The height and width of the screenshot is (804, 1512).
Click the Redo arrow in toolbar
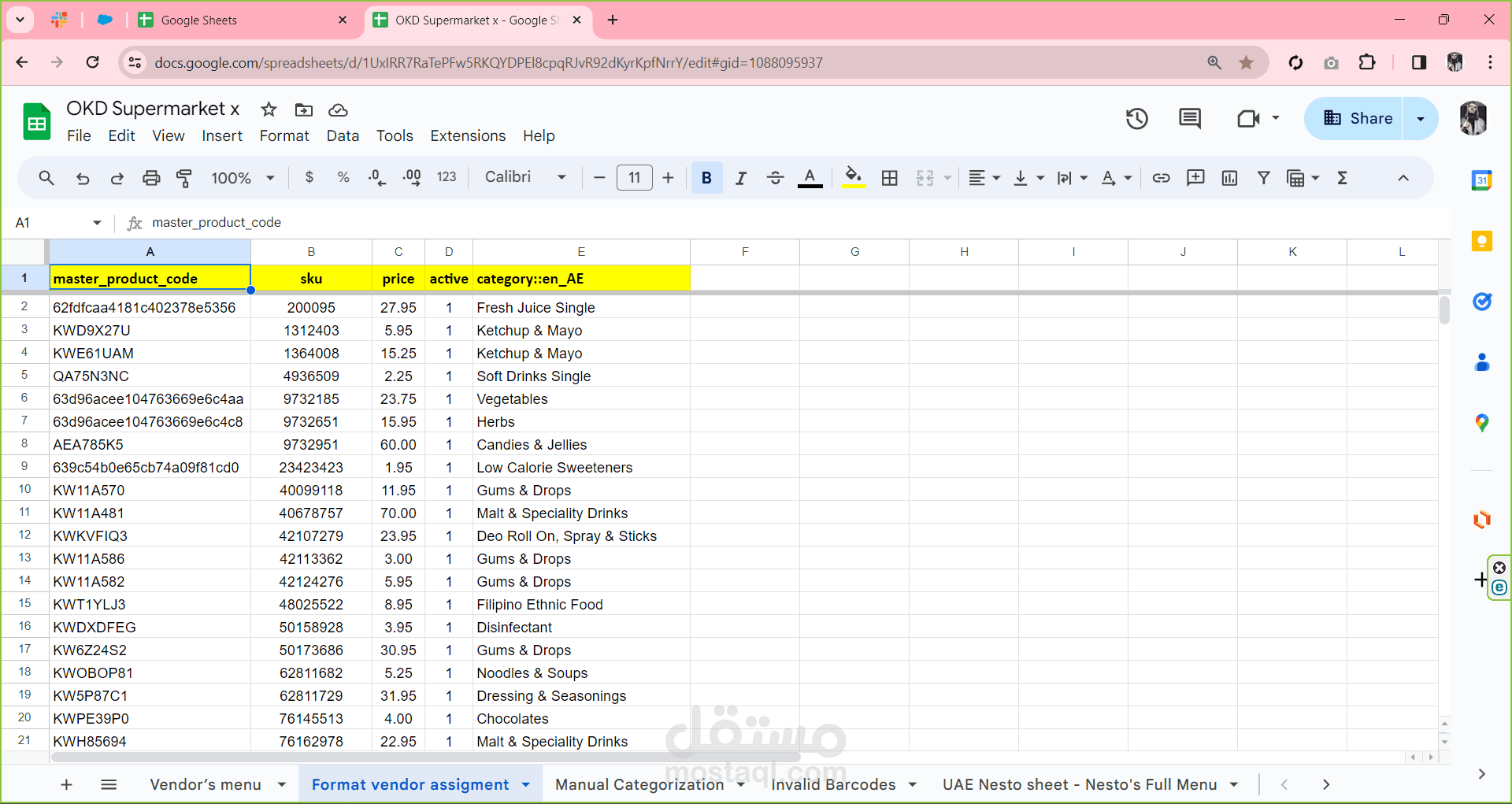pyautogui.click(x=117, y=178)
